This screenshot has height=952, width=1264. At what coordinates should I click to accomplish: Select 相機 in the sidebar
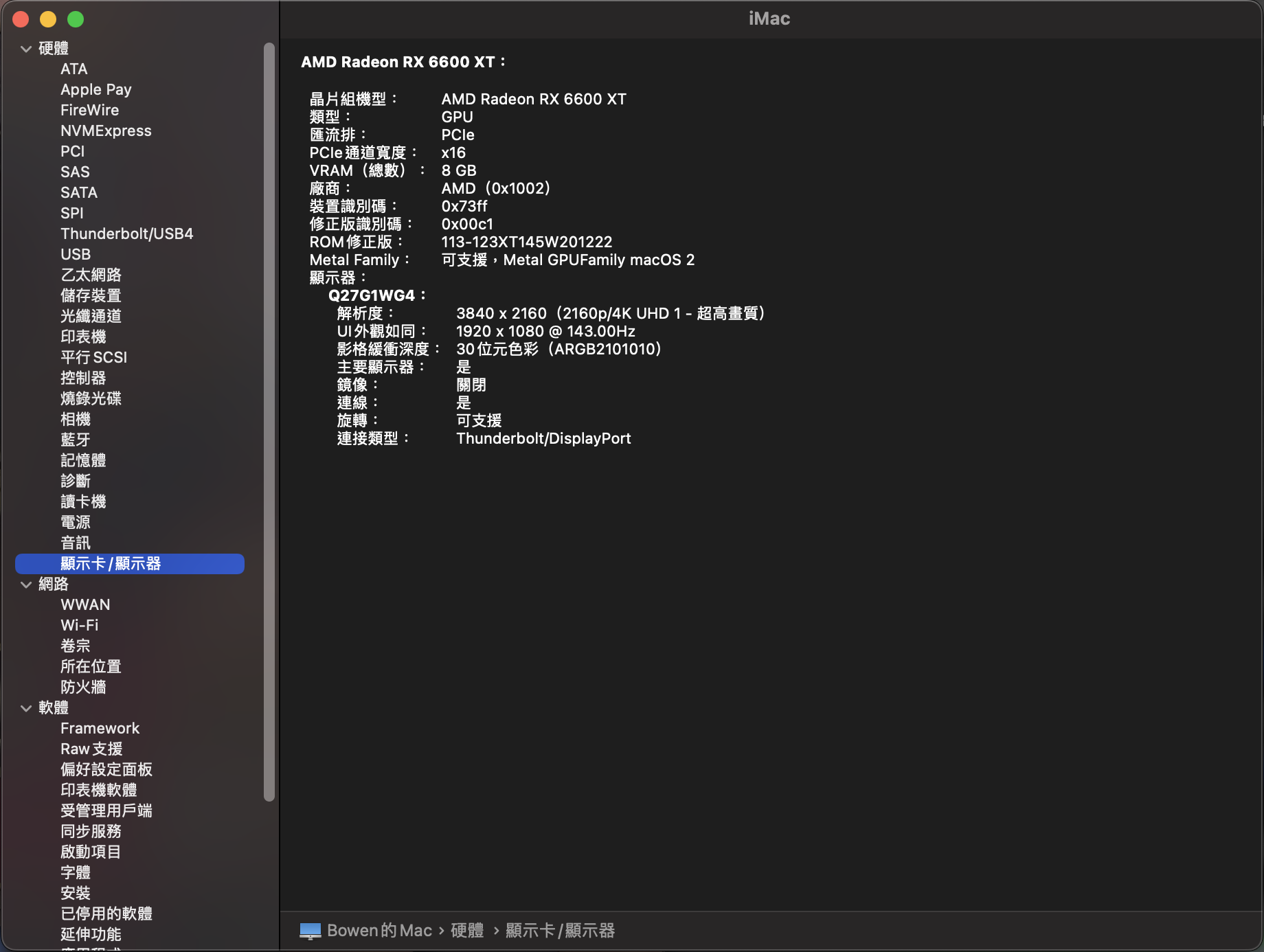76,420
